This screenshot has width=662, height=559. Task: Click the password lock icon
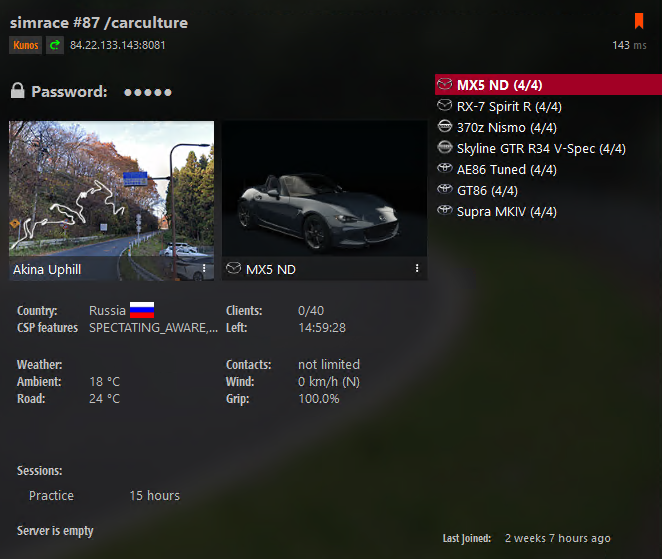[17, 91]
